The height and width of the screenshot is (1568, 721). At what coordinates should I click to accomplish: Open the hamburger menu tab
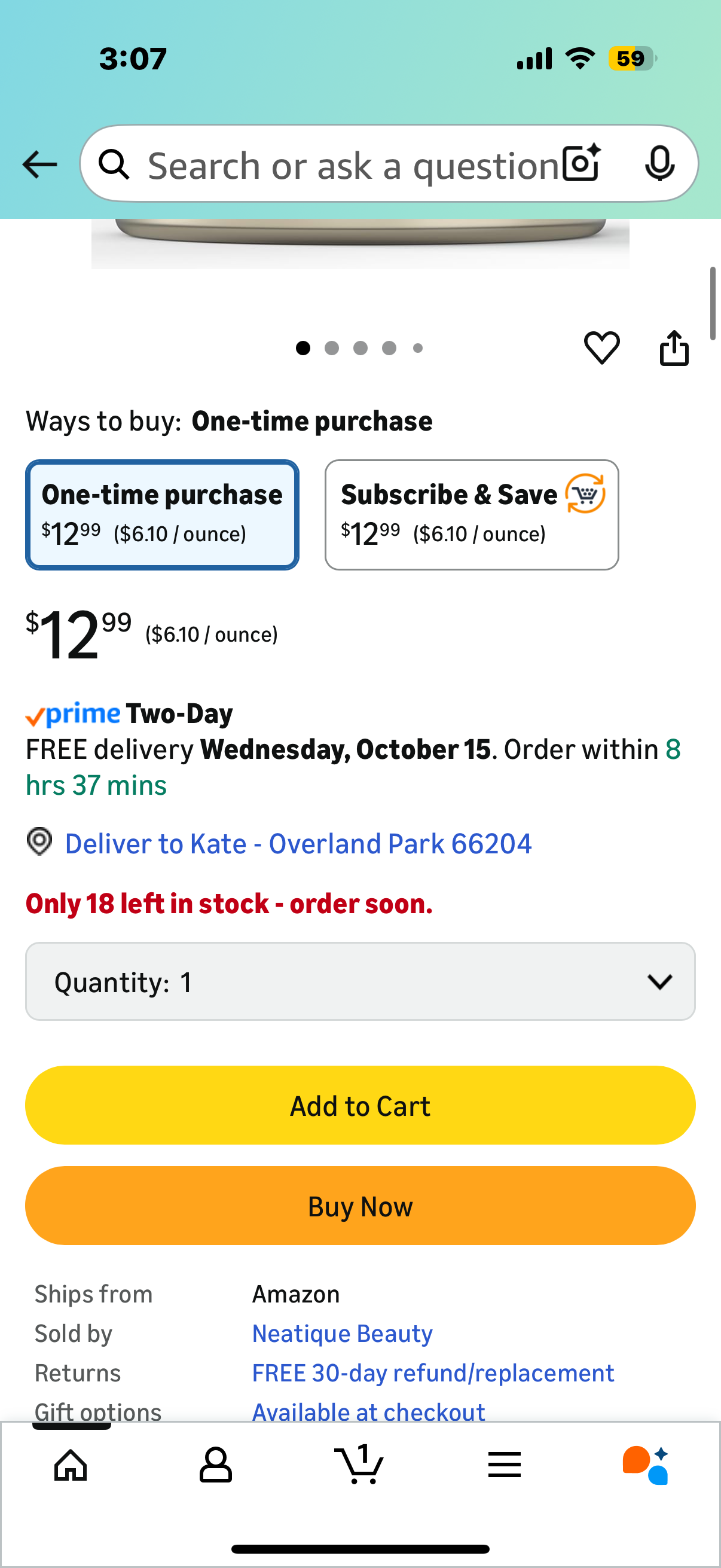coord(505,1465)
